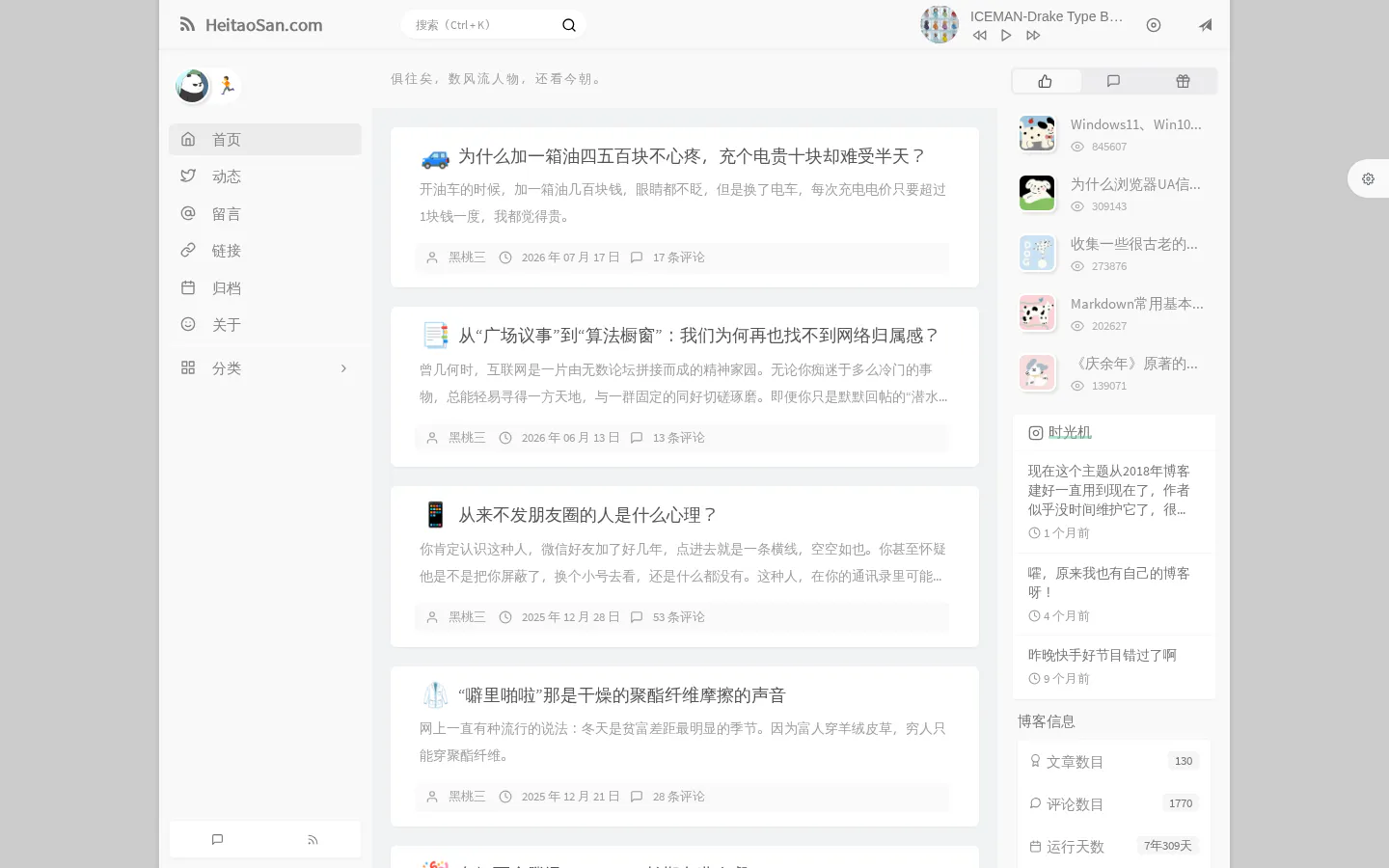Open the 《庆余年》原著的... popular post
This screenshot has width=1389, height=868.
point(1134,364)
